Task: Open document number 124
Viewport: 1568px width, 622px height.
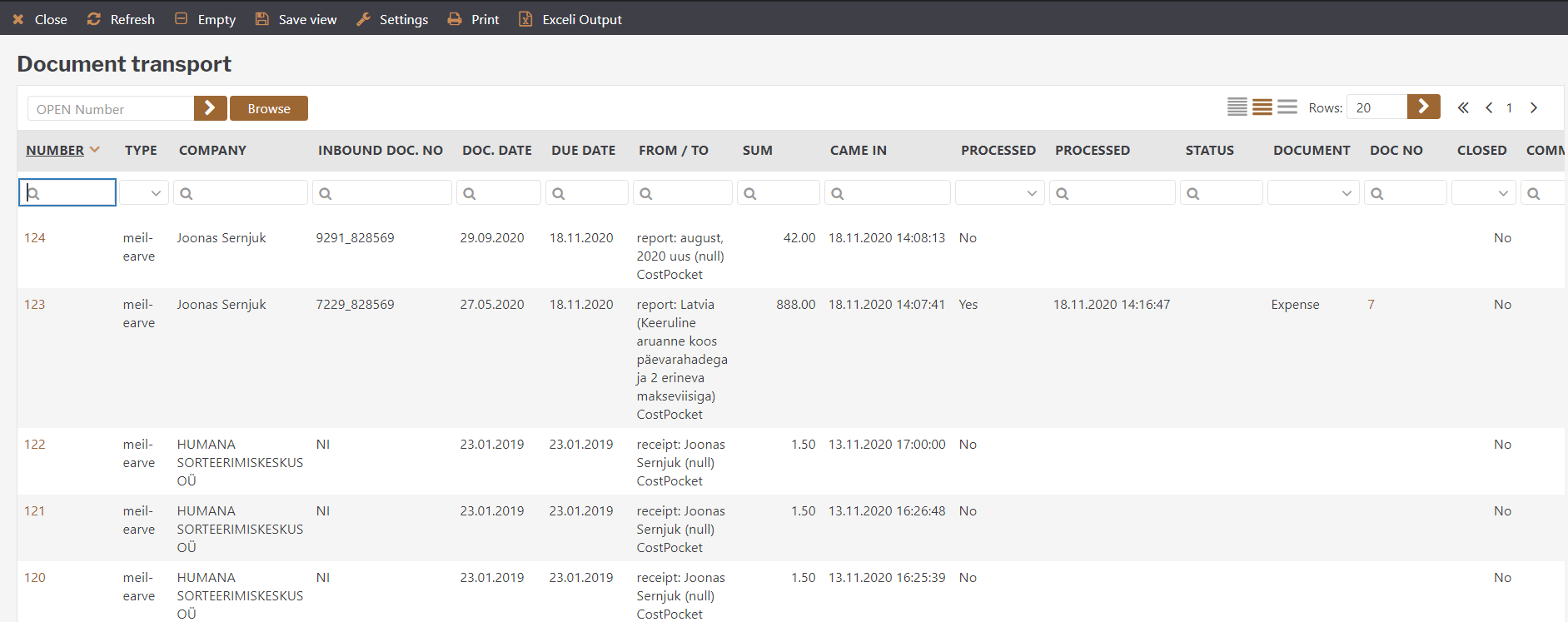Action: pyautogui.click(x=35, y=238)
